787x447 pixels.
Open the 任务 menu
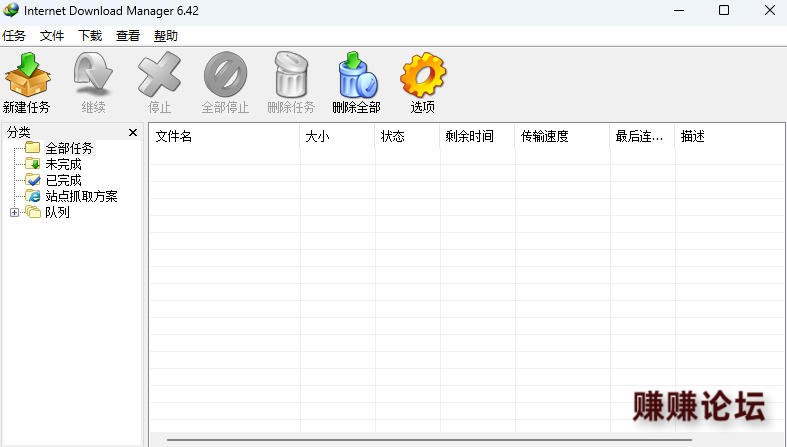click(14, 36)
